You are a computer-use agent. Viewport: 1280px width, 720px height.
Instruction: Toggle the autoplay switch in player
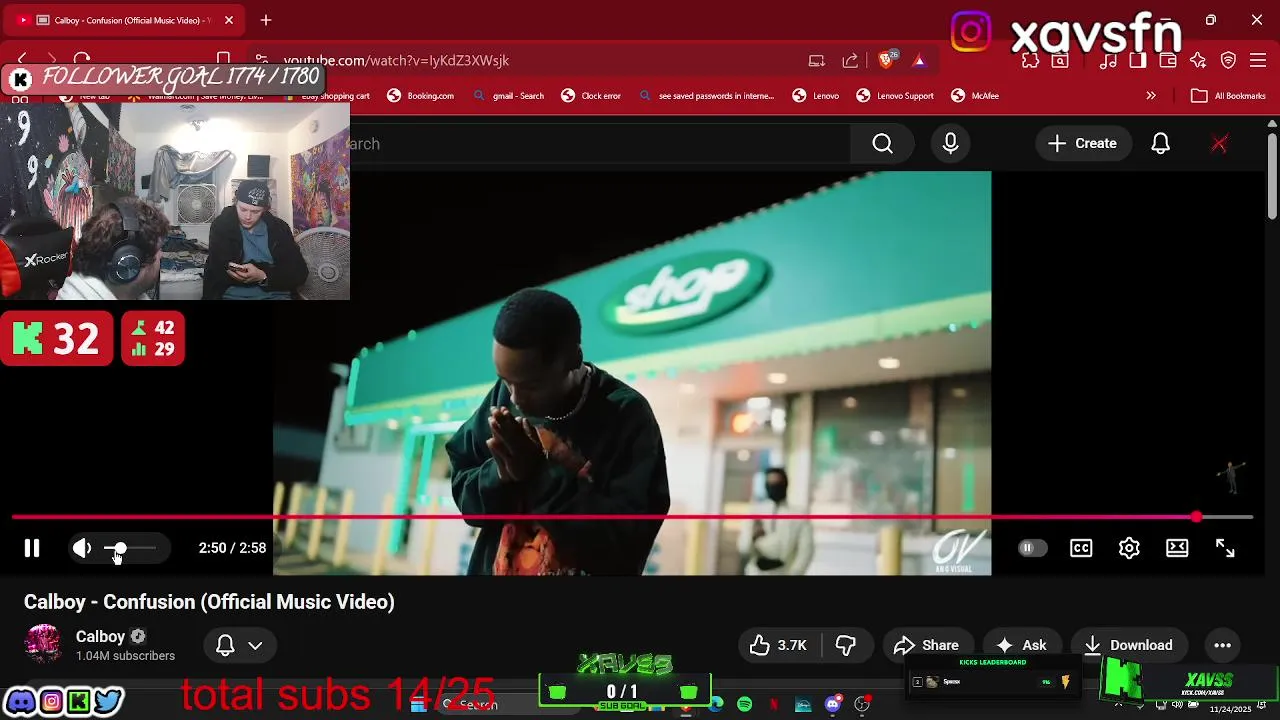pyautogui.click(x=1032, y=548)
